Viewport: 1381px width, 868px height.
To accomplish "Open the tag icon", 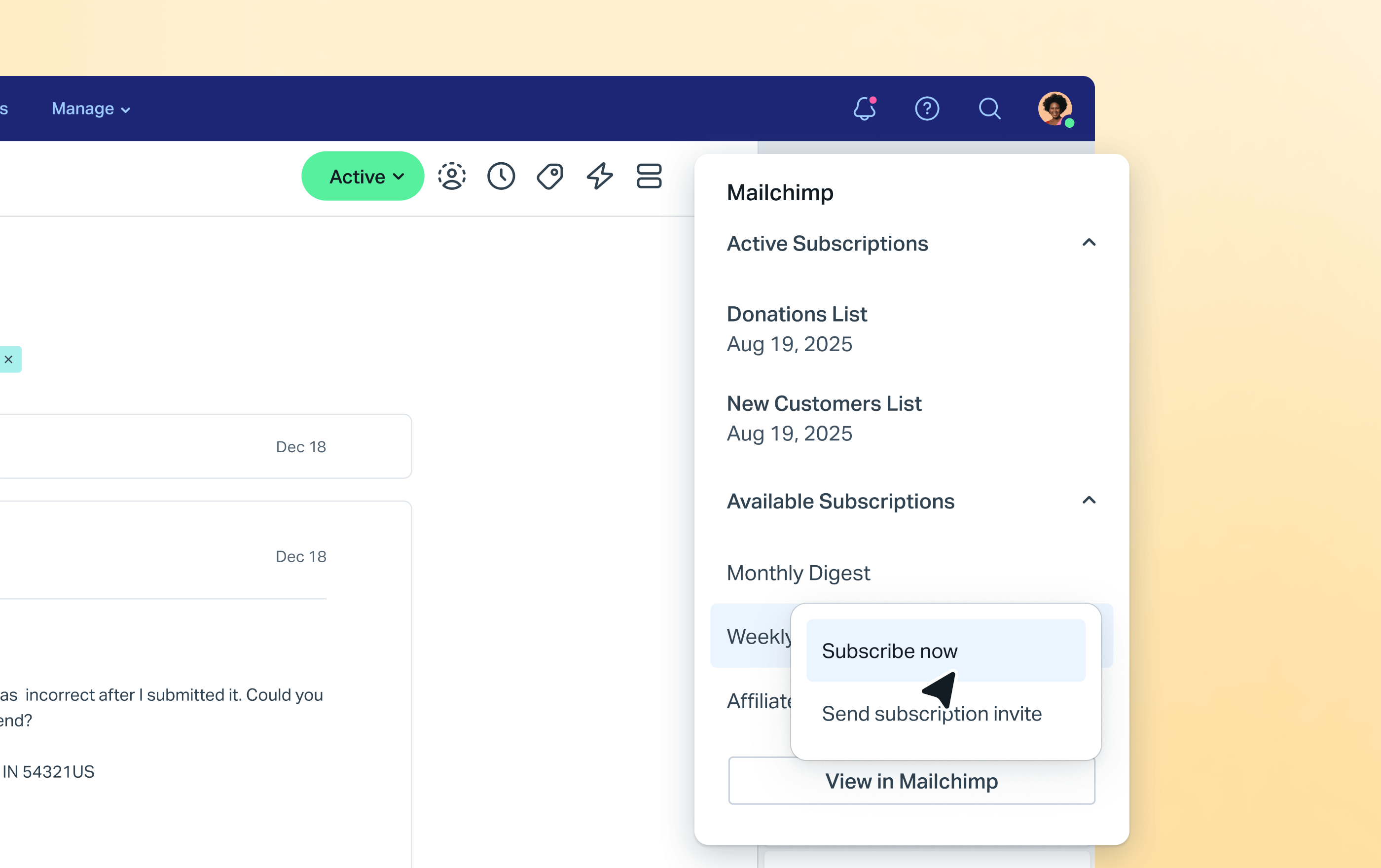I will coord(550,176).
